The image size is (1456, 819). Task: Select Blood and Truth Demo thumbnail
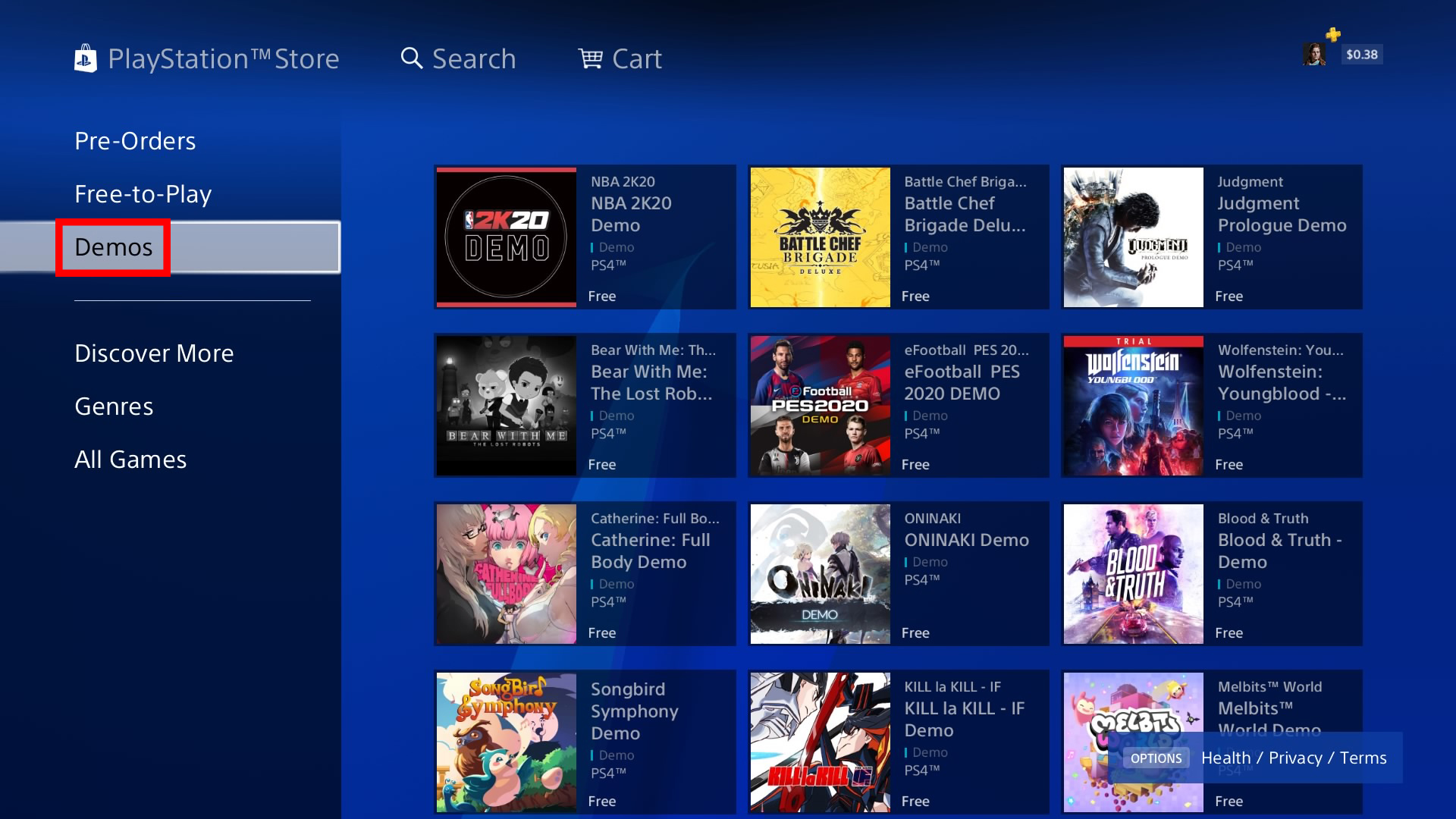[1133, 574]
